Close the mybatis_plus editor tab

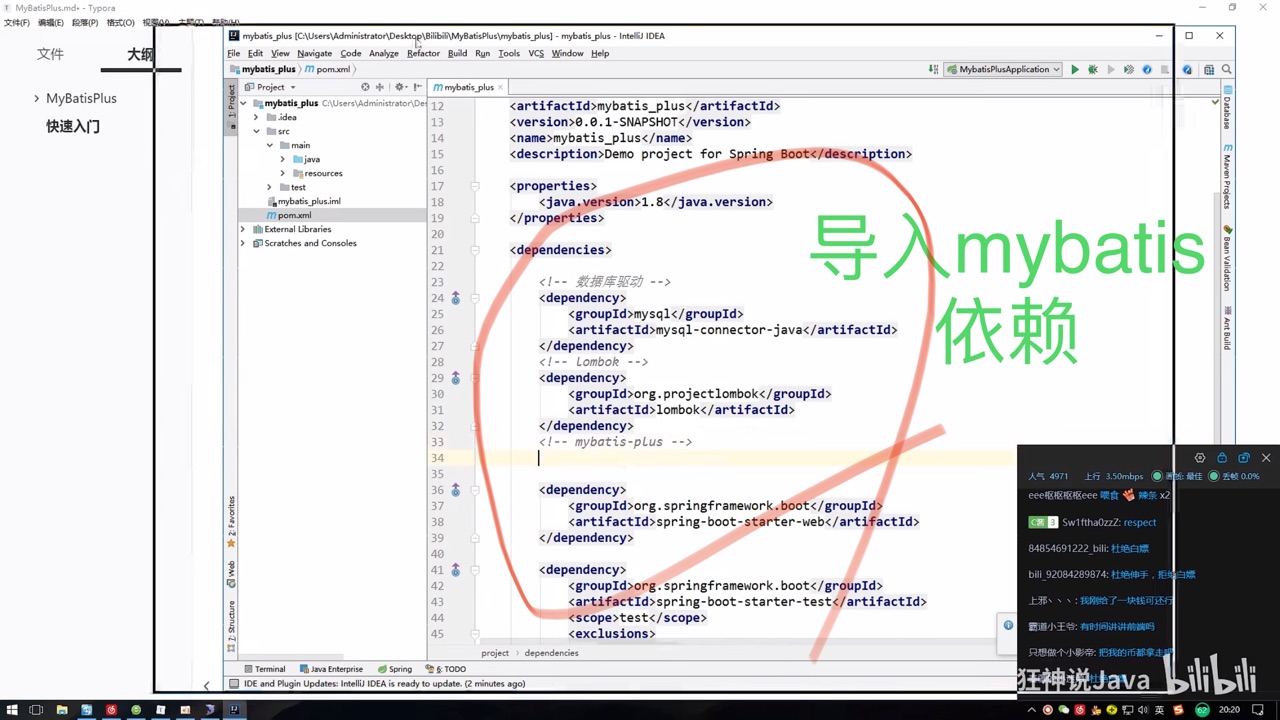point(500,87)
